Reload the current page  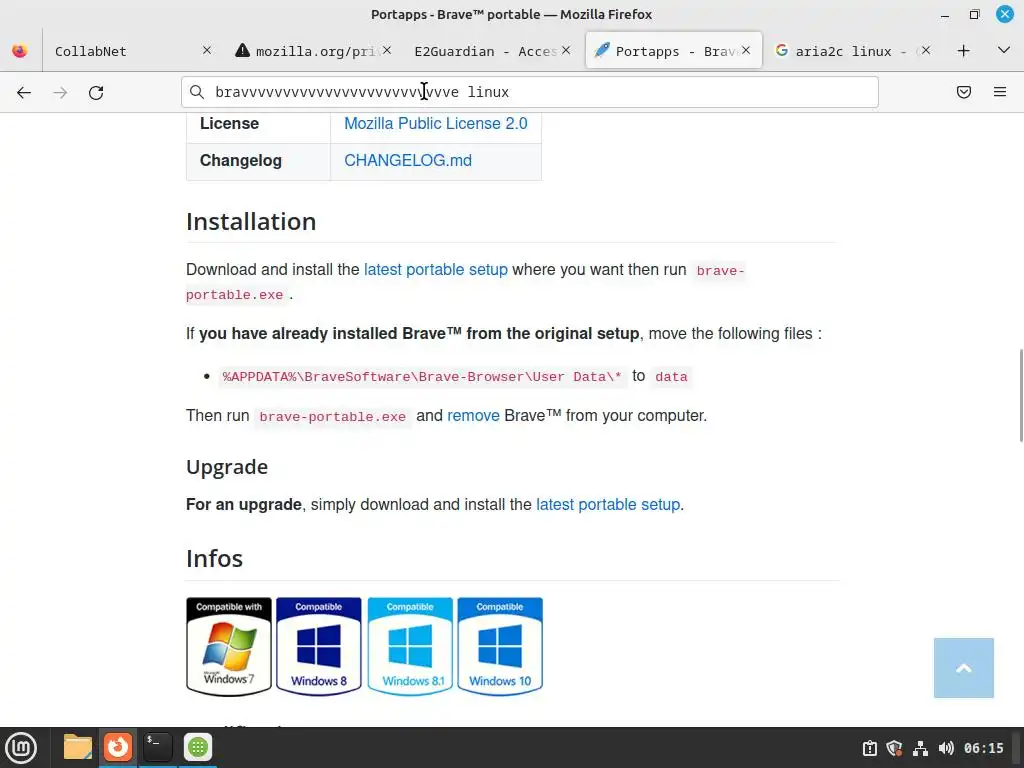pyautogui.click(x=96, y=92)
